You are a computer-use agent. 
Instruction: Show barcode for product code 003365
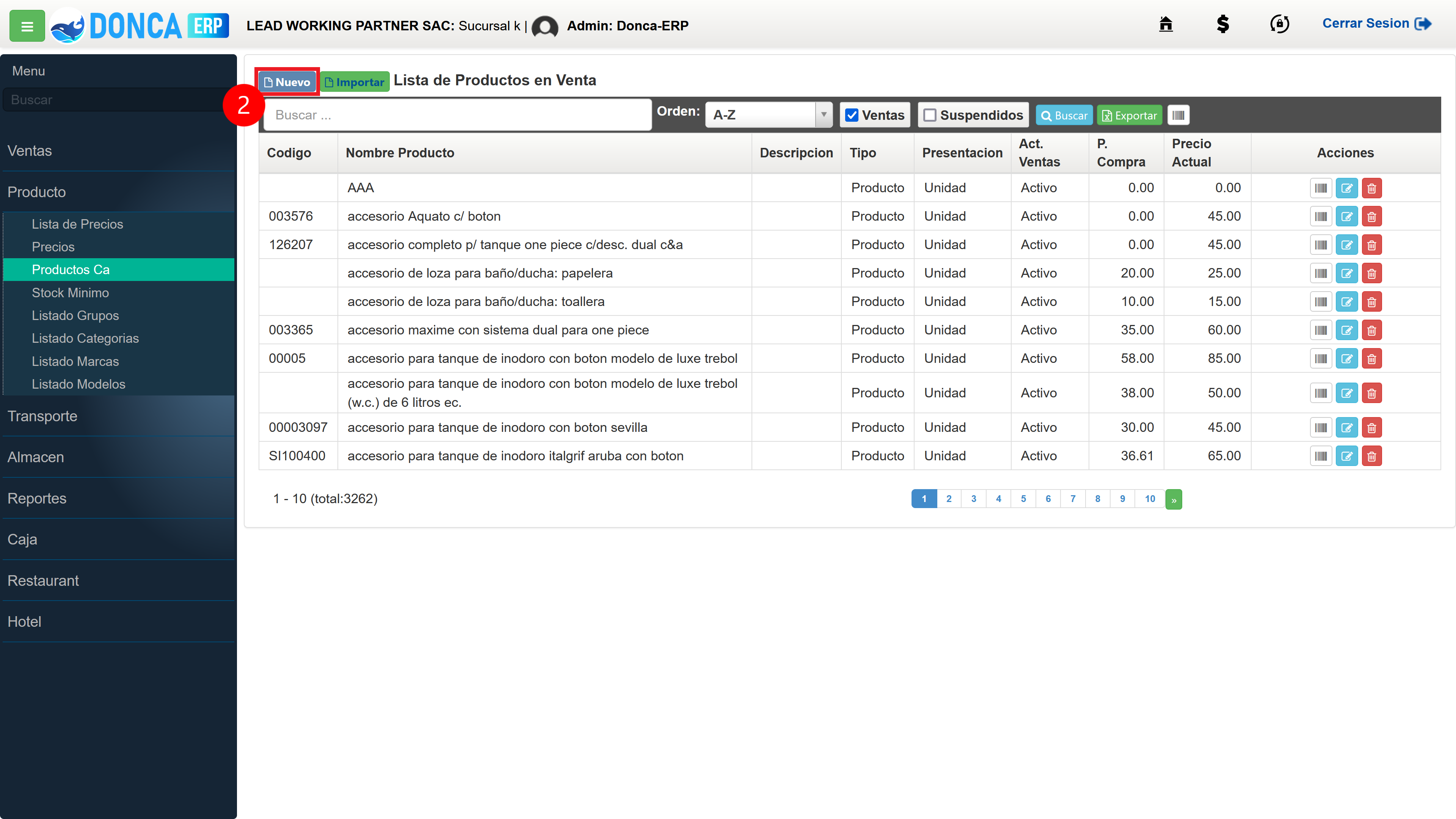1321,330
